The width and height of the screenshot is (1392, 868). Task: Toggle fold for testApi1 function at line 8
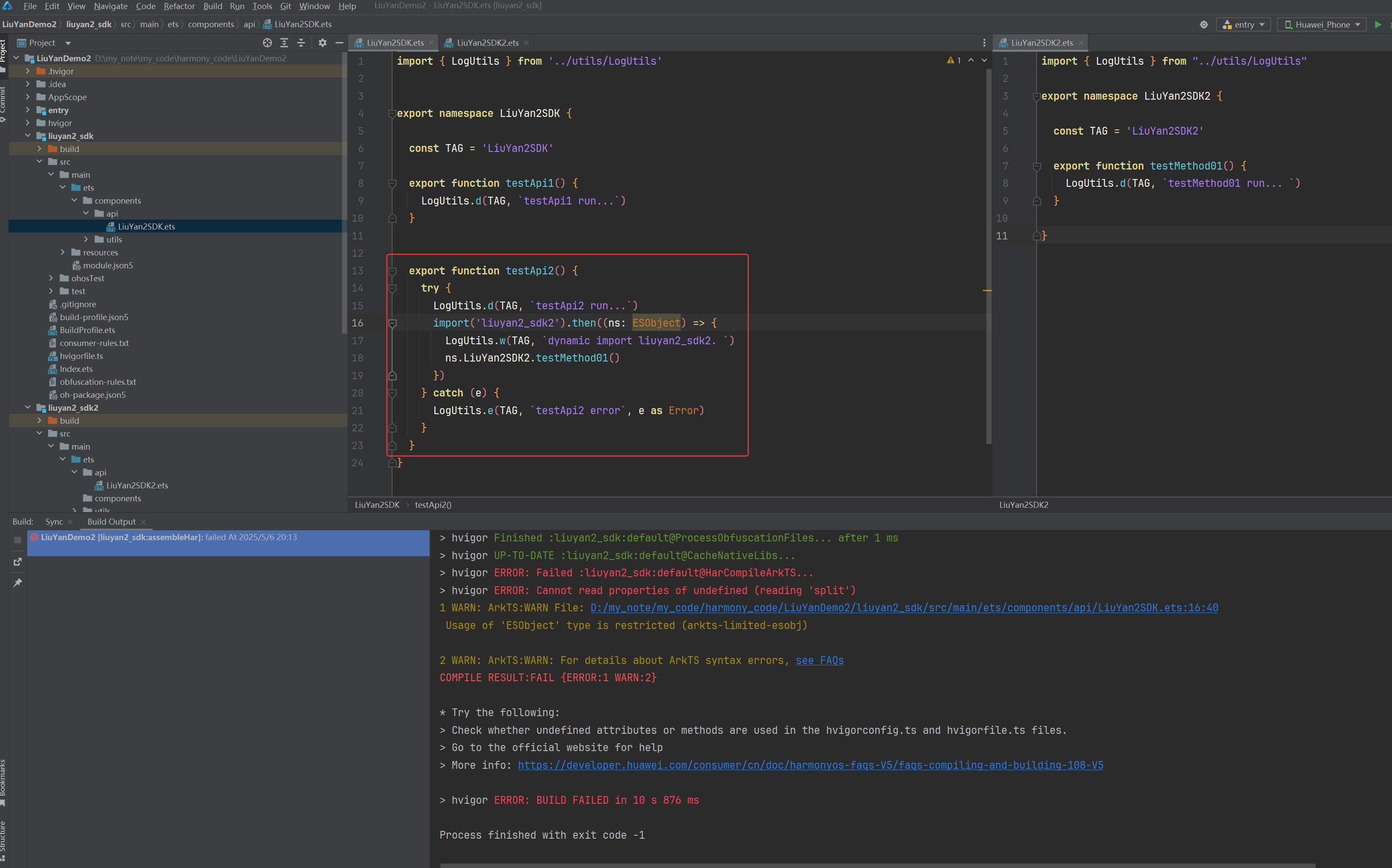coord(392,184)
